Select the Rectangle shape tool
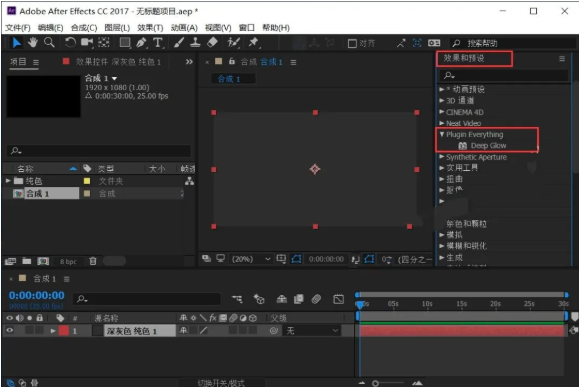579x389 pixels. [125, 43]
